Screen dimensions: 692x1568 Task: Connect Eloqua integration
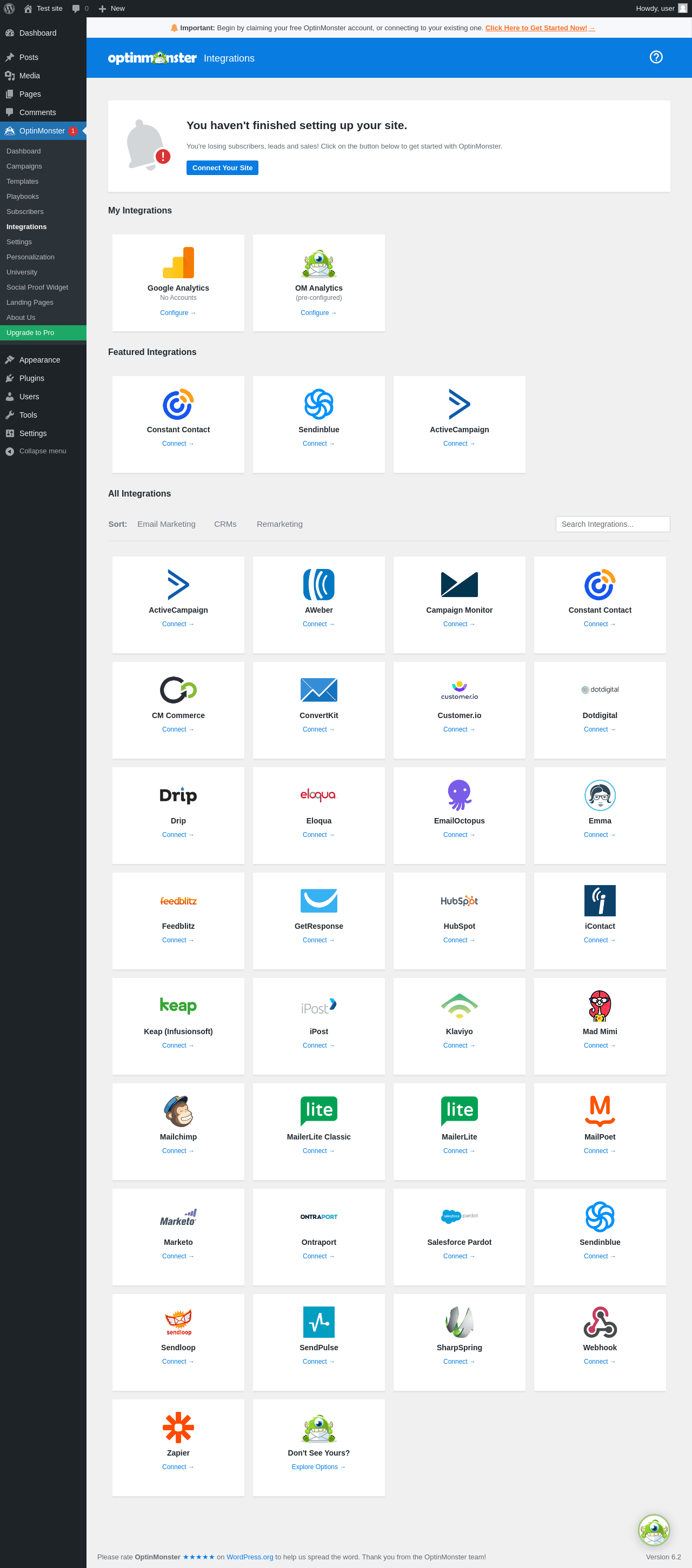[318, 835]
